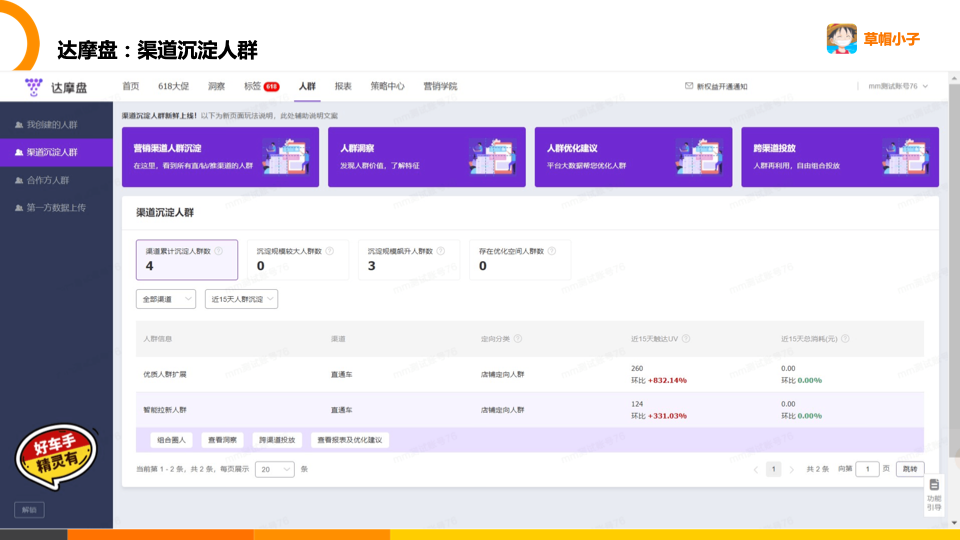Open the 标签 tab
Screen dimensions: 960x540
pos(252,86)
